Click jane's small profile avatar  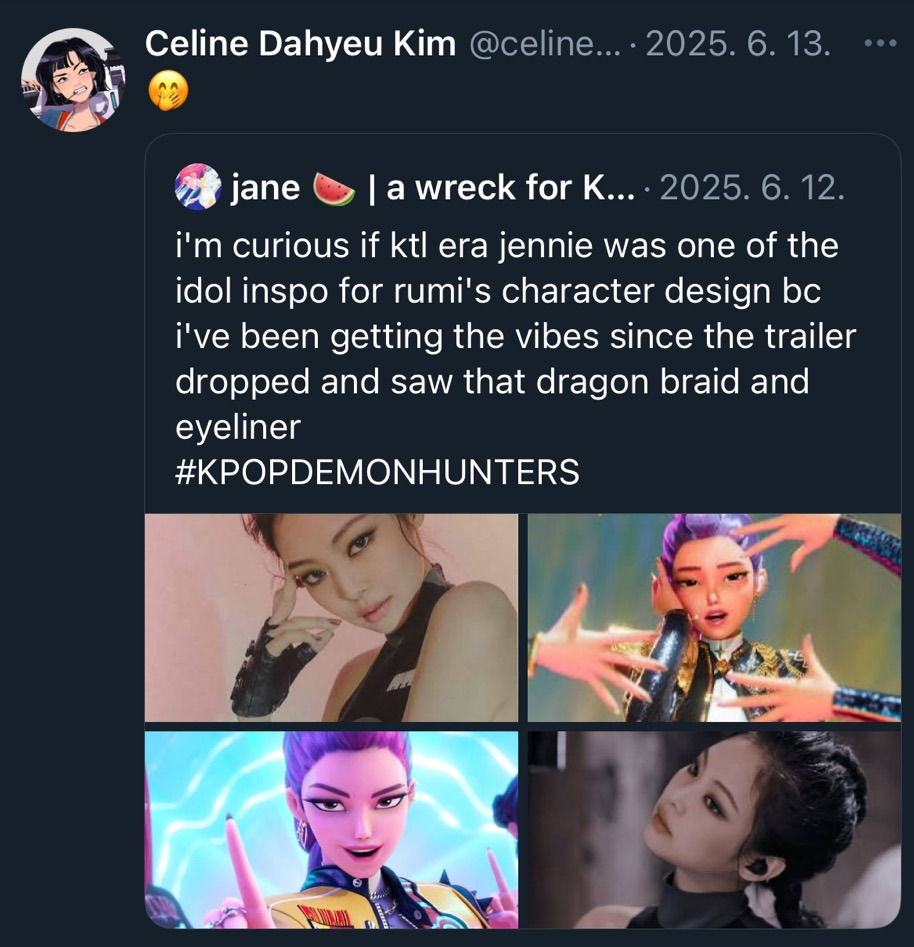pos(197,187)
